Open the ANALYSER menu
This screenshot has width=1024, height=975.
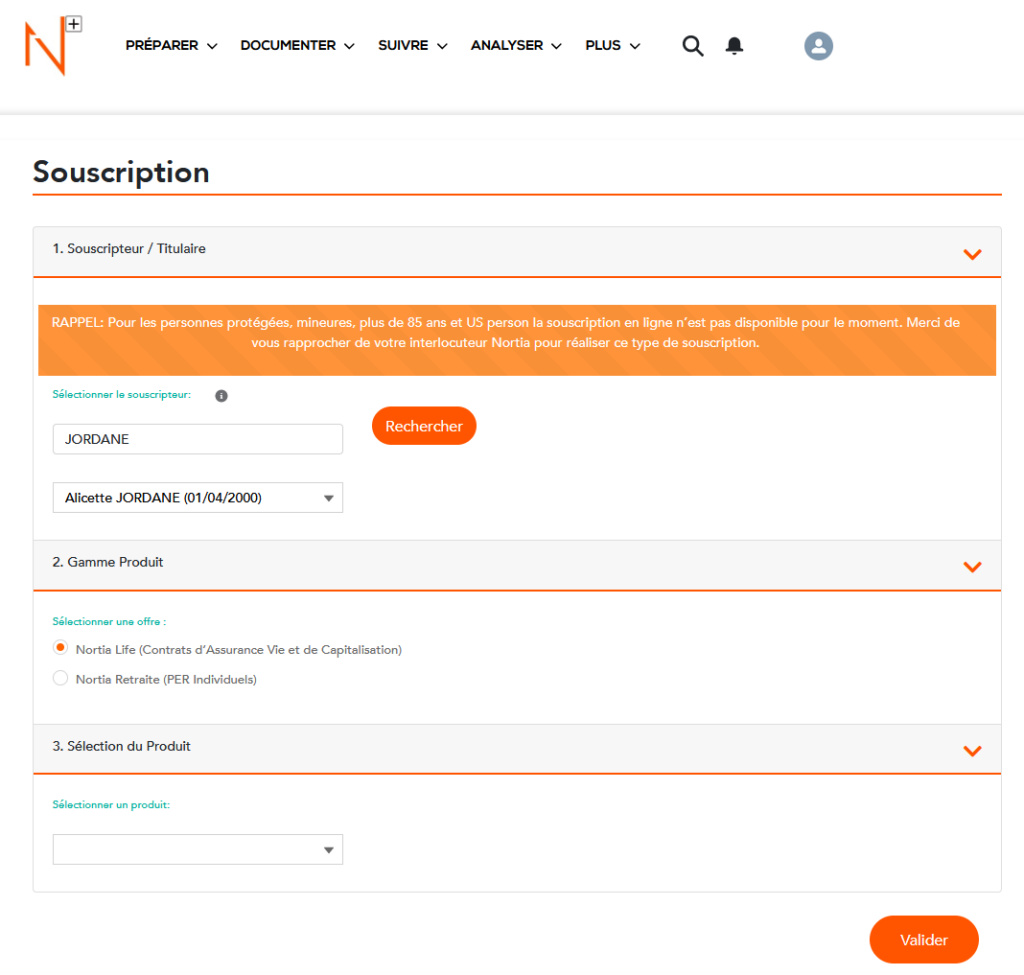click(x=516, y=46)
